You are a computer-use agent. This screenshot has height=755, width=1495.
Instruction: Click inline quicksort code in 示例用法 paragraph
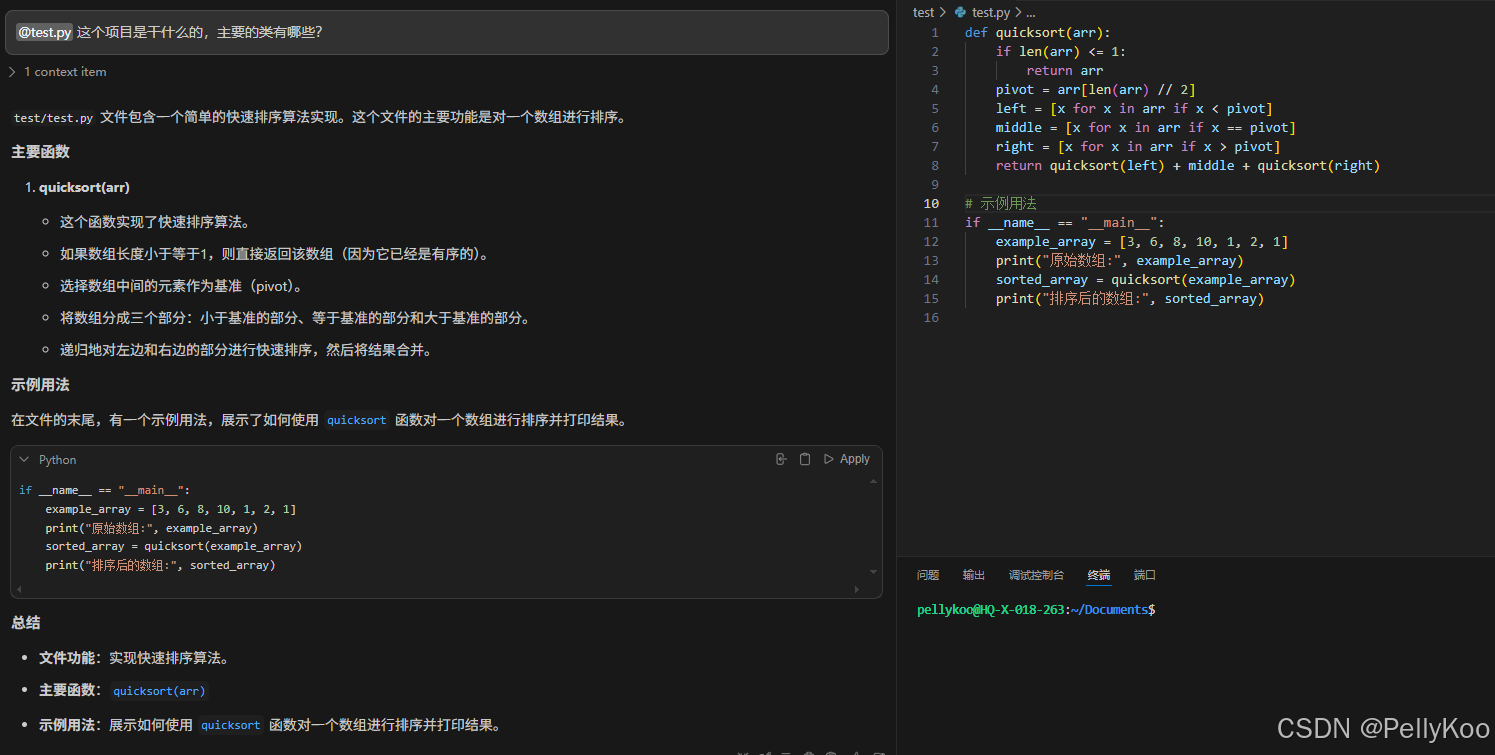(x=357, y=421)
